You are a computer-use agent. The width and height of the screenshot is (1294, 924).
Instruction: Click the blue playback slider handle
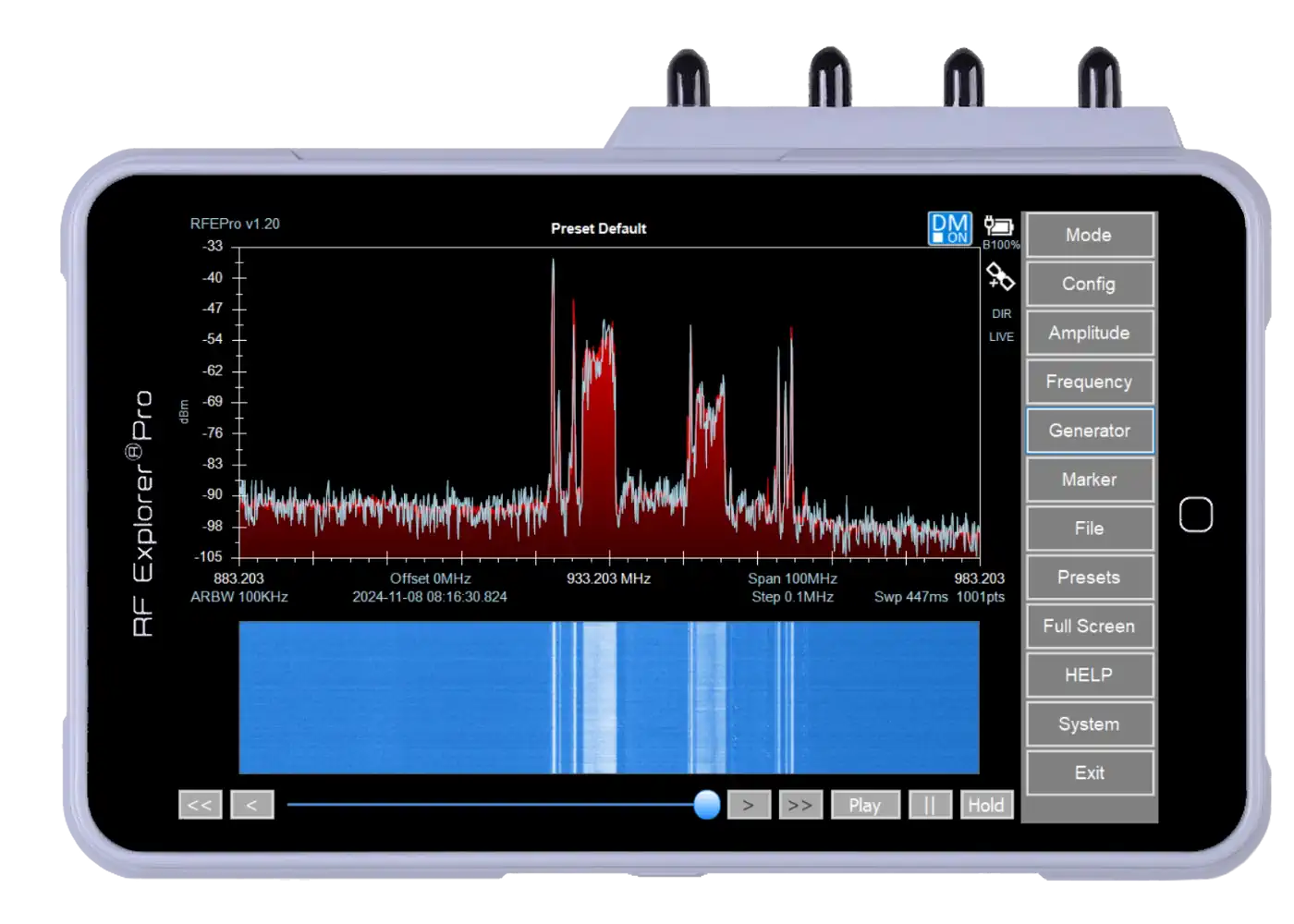pyautogui.click(x=707, y=804)
